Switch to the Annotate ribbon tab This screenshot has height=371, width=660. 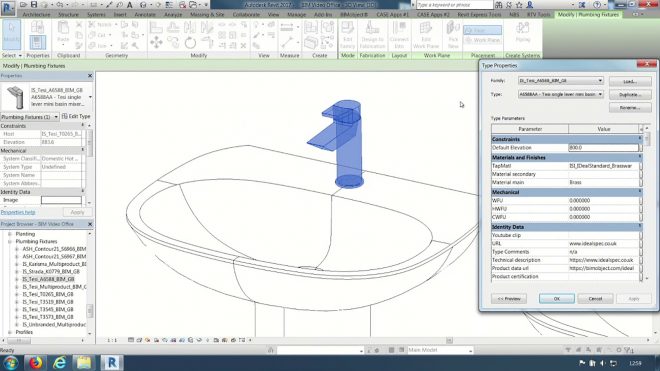[145, 14]
